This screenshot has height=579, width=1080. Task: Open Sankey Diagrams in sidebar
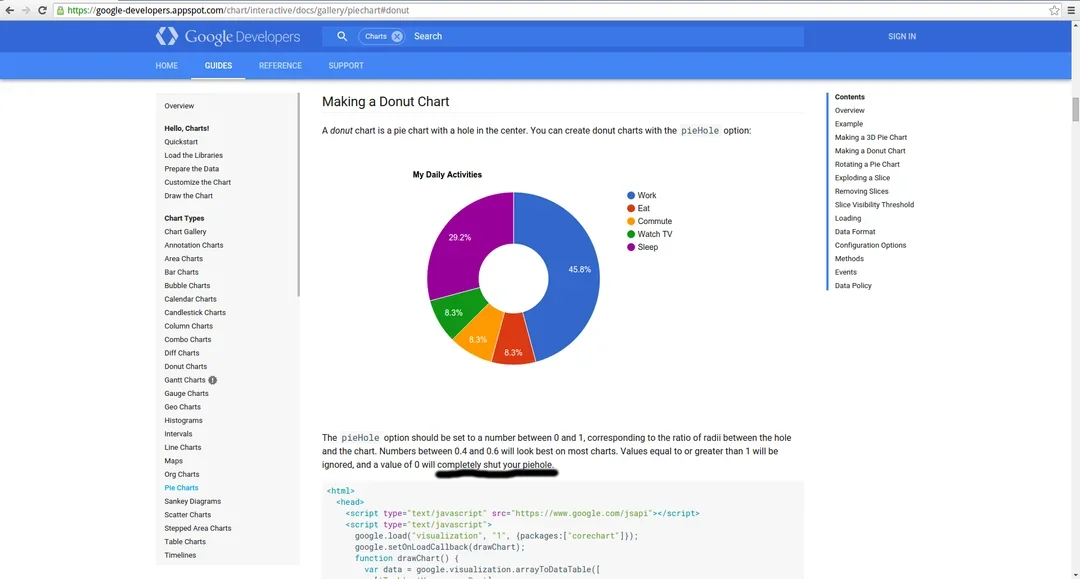tap(193, 501)
